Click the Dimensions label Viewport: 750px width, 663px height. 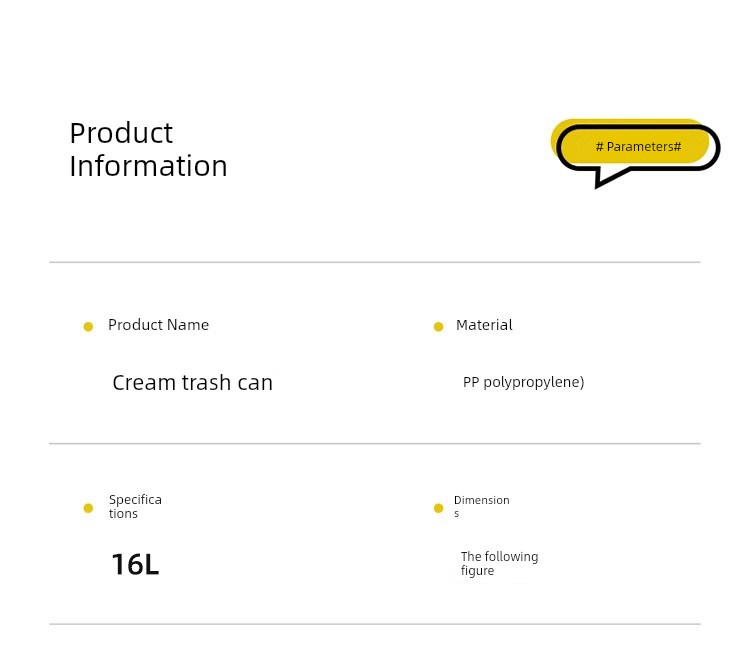click(481, 506)
